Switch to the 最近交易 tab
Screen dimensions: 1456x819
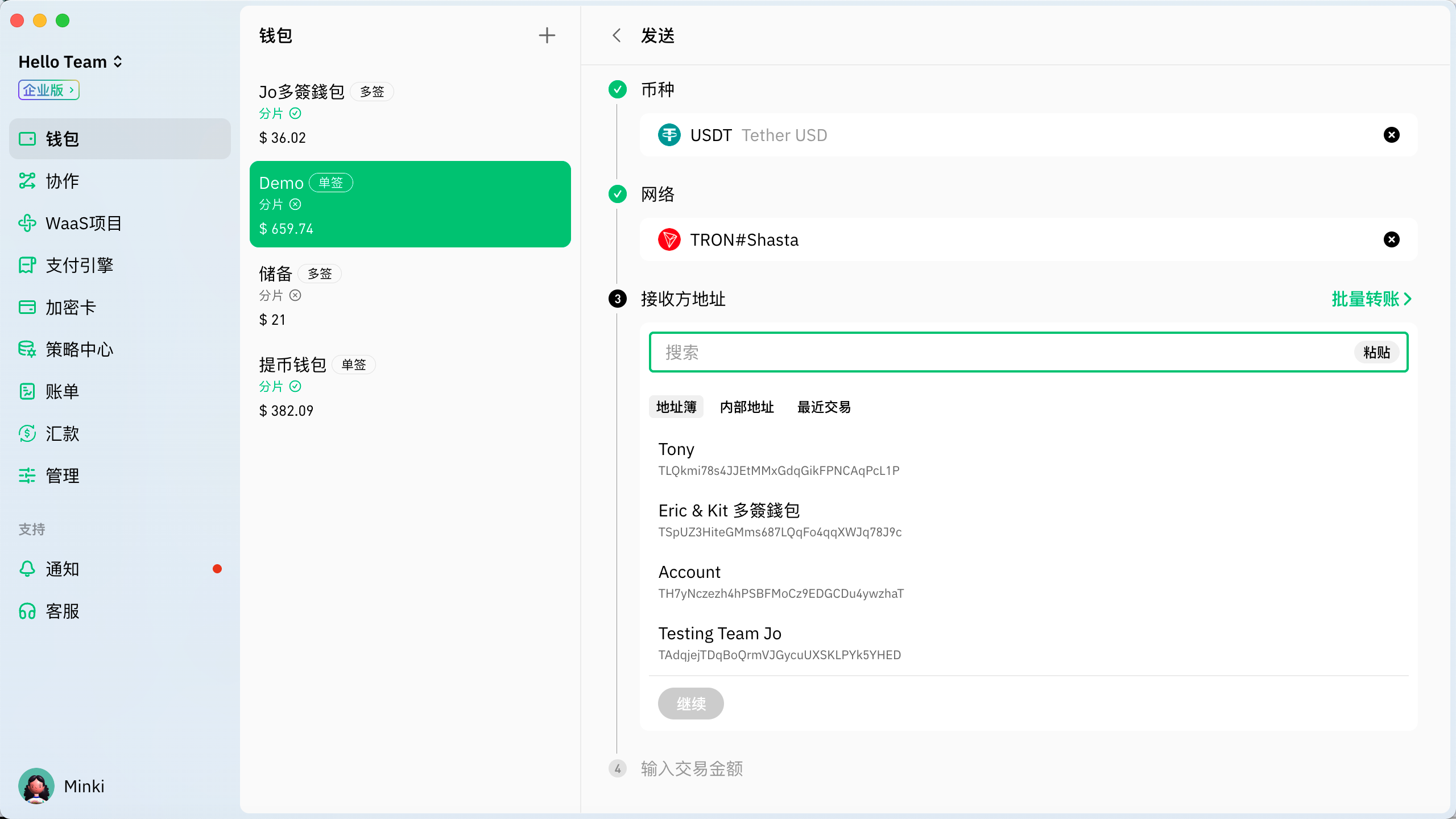point(824,407)
